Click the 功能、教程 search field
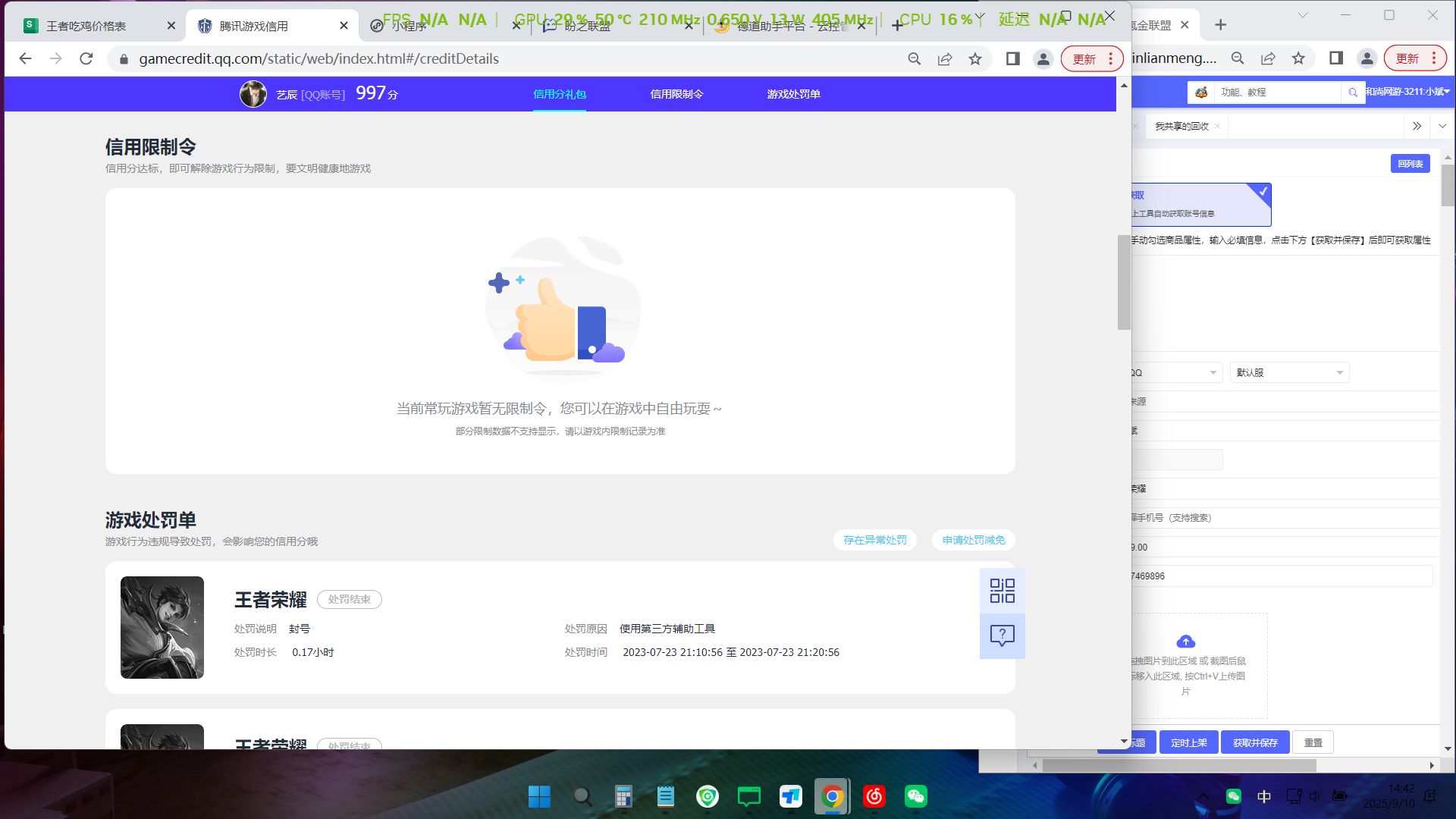Image resolution: width=1456 pixels, height=819 pixels. click(1277, 92)
